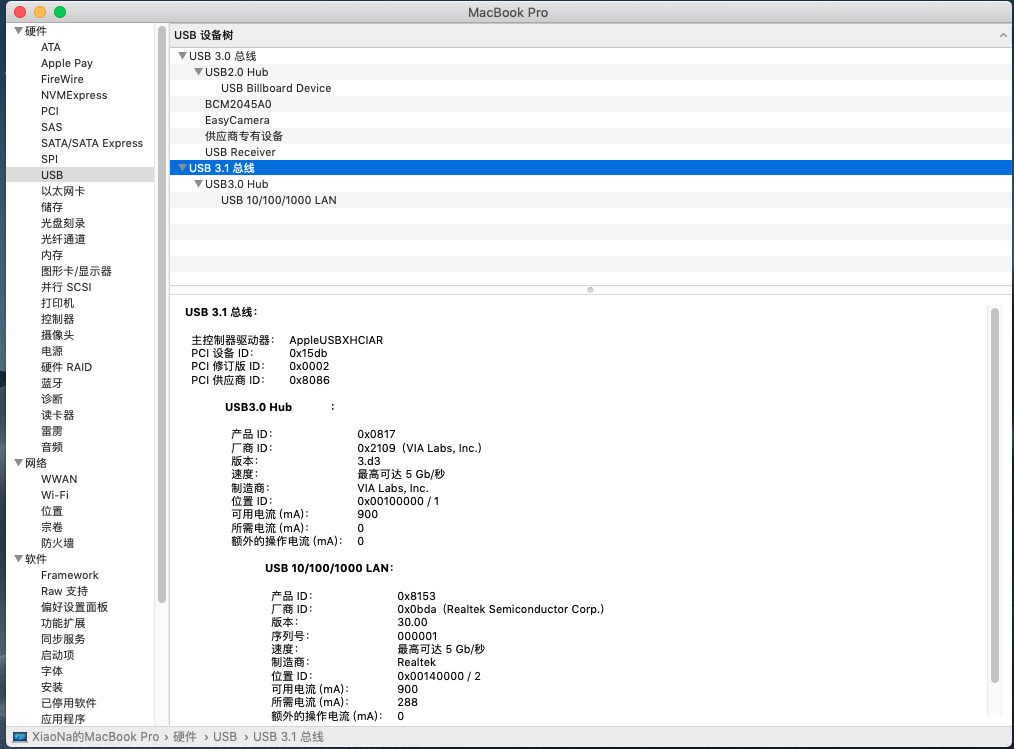Viewport: 1014px width, 749px height.
Task: Open 字体 section
Action: tap(52, 671)
